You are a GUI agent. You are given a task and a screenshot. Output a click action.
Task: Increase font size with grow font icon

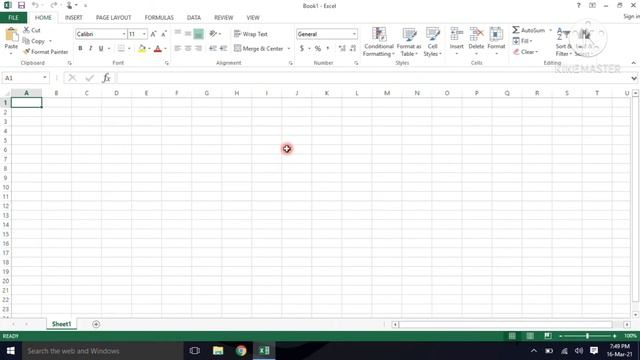(x=153, y=34)
